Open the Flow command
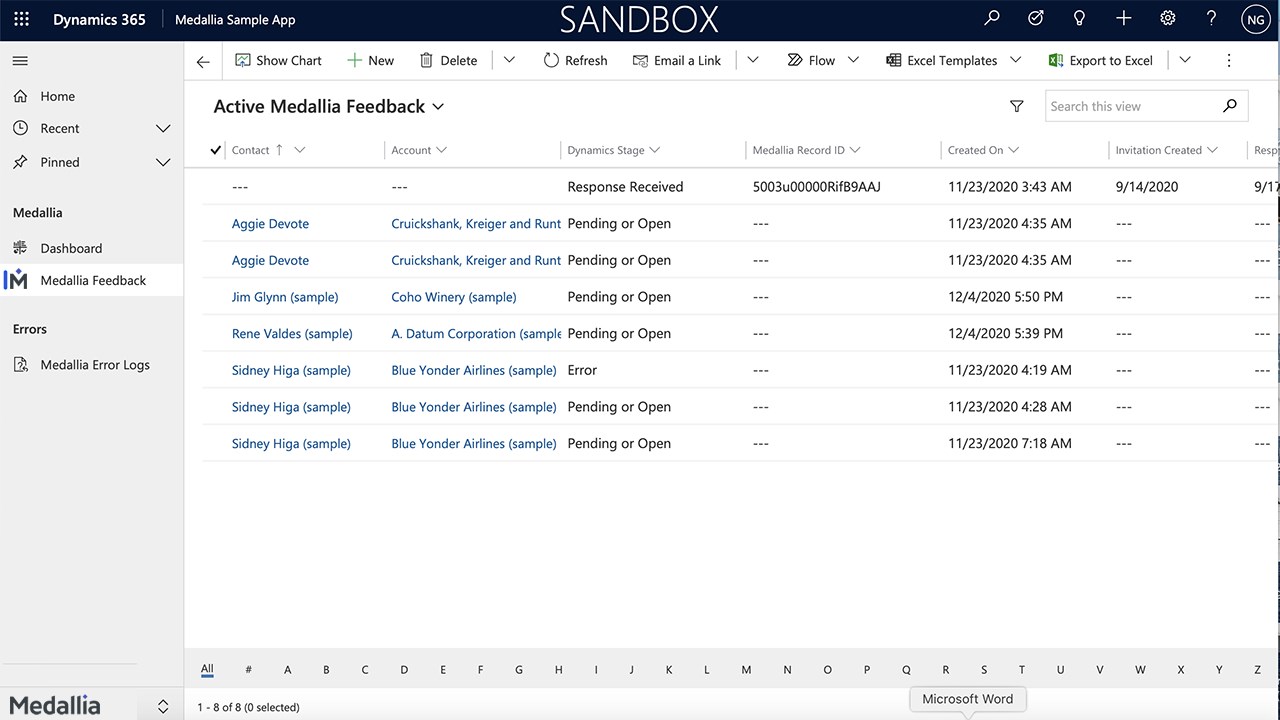Image resolution: width=1280 pixels, height=720 pixels. pos(811,60)
